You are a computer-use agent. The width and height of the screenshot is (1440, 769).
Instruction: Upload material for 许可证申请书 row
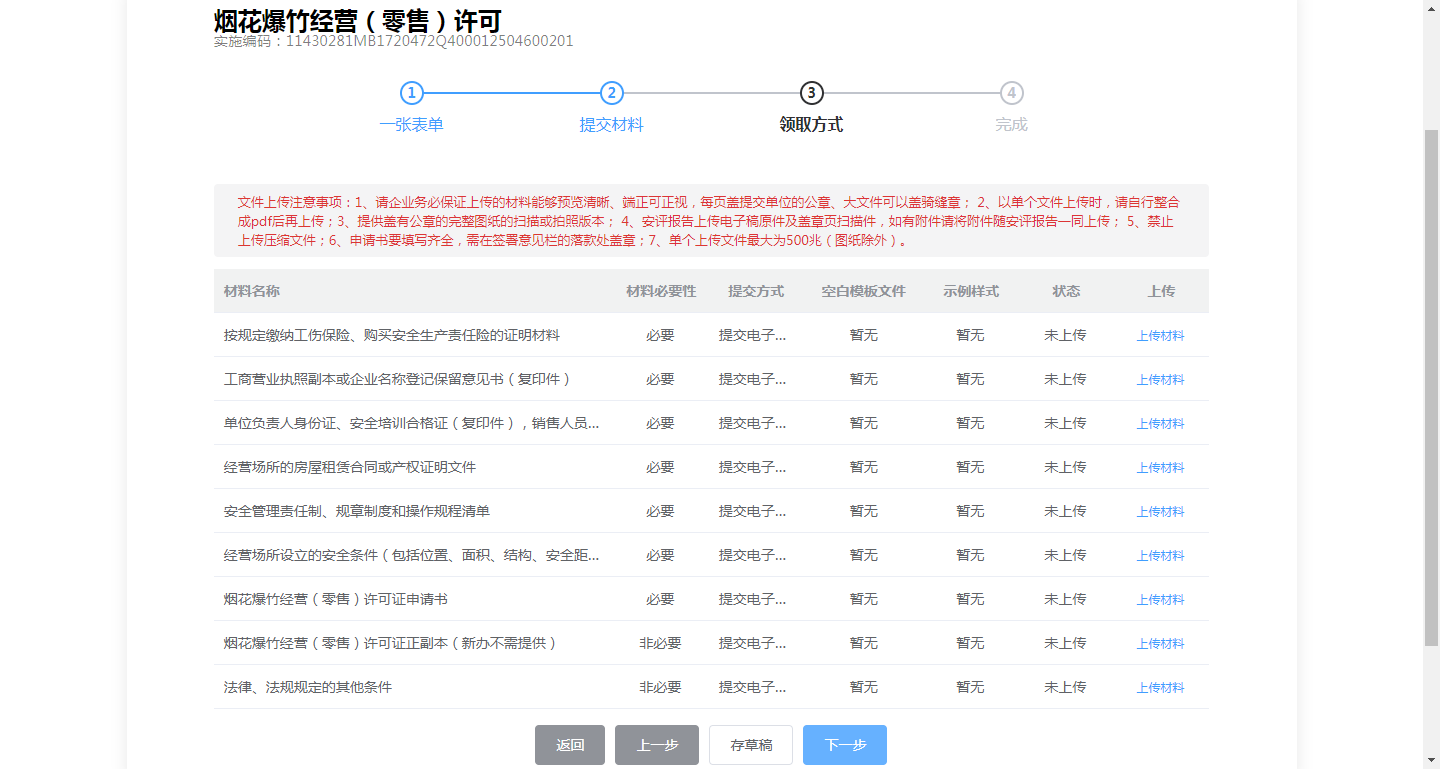[1160, 600]
